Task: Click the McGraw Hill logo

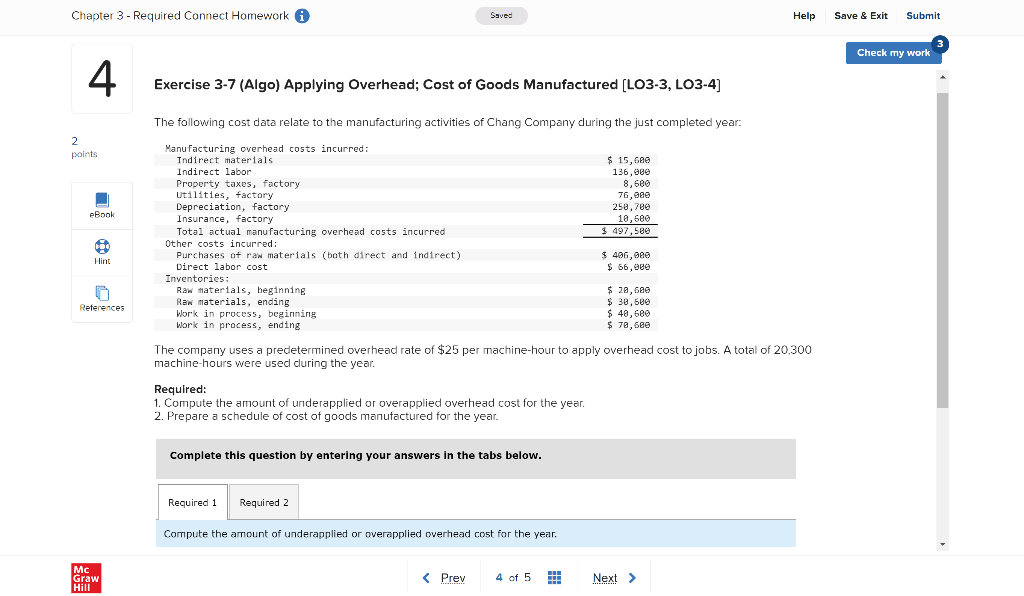Action: pyautogui.click(x=85, y=577)
